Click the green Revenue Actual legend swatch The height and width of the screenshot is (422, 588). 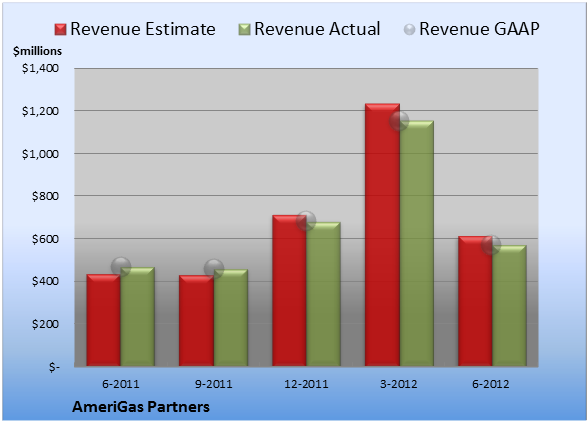(x=244, y=30)
